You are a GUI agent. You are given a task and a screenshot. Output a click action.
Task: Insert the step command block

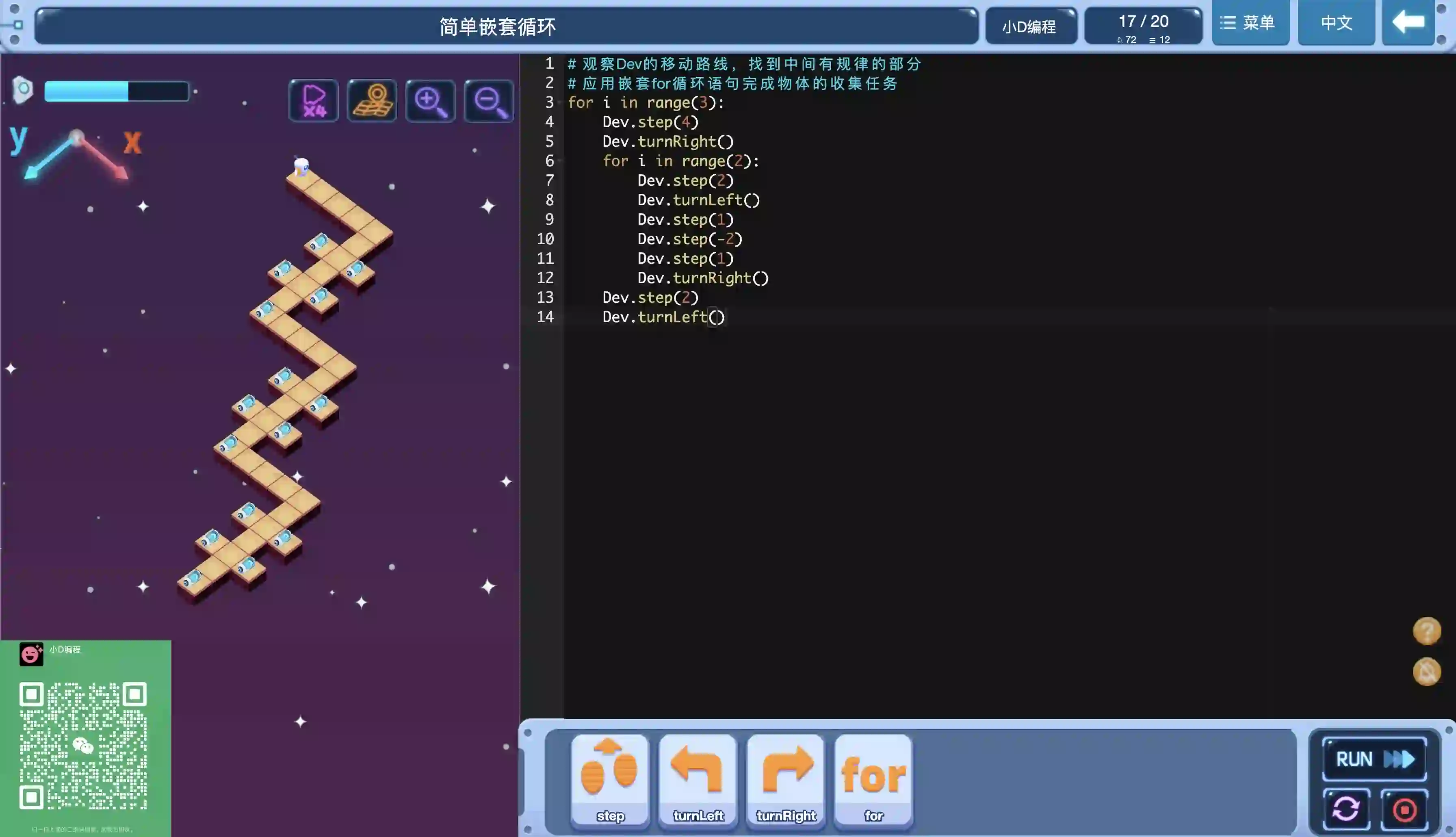click(610, 780)
